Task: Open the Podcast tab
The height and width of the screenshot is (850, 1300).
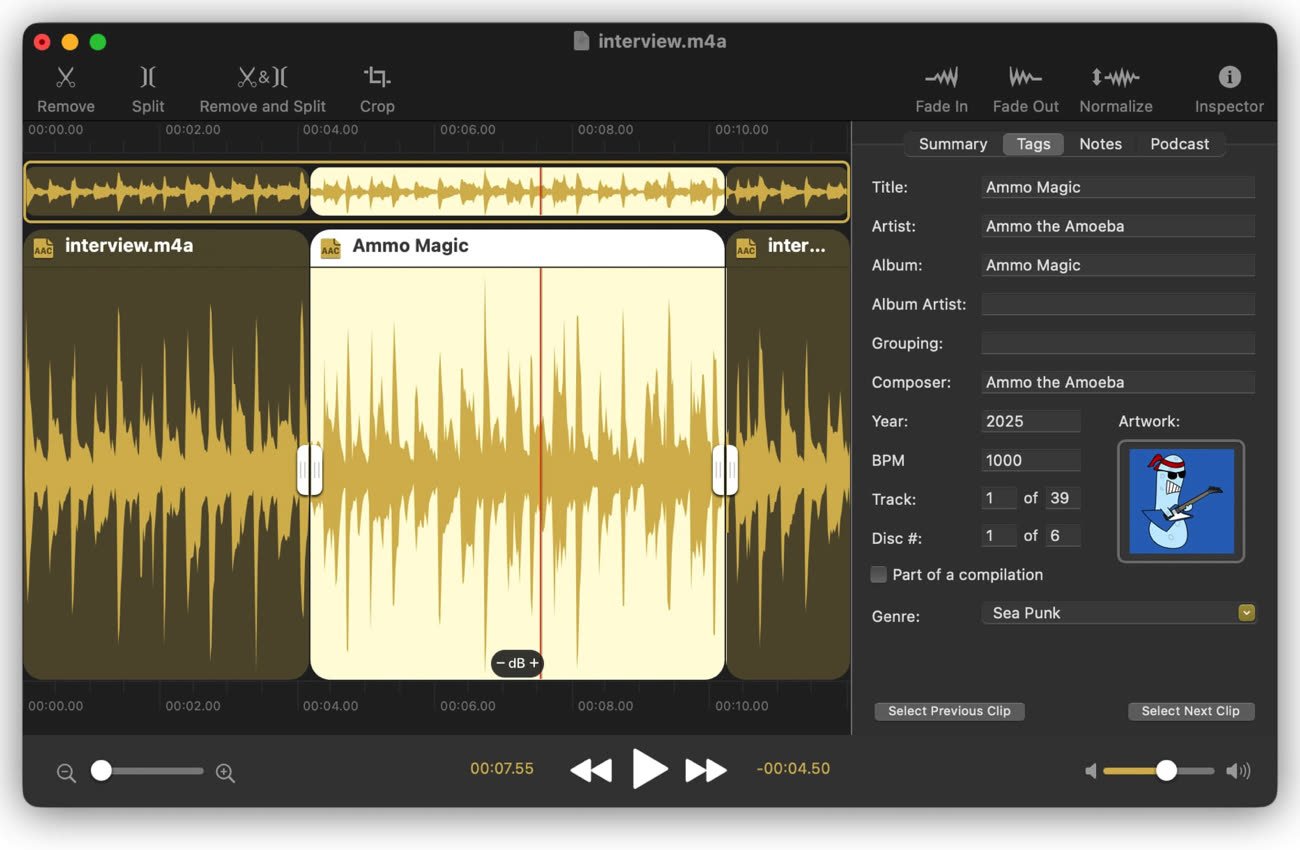Action: pyautogui.click(x=1179, y=144)
